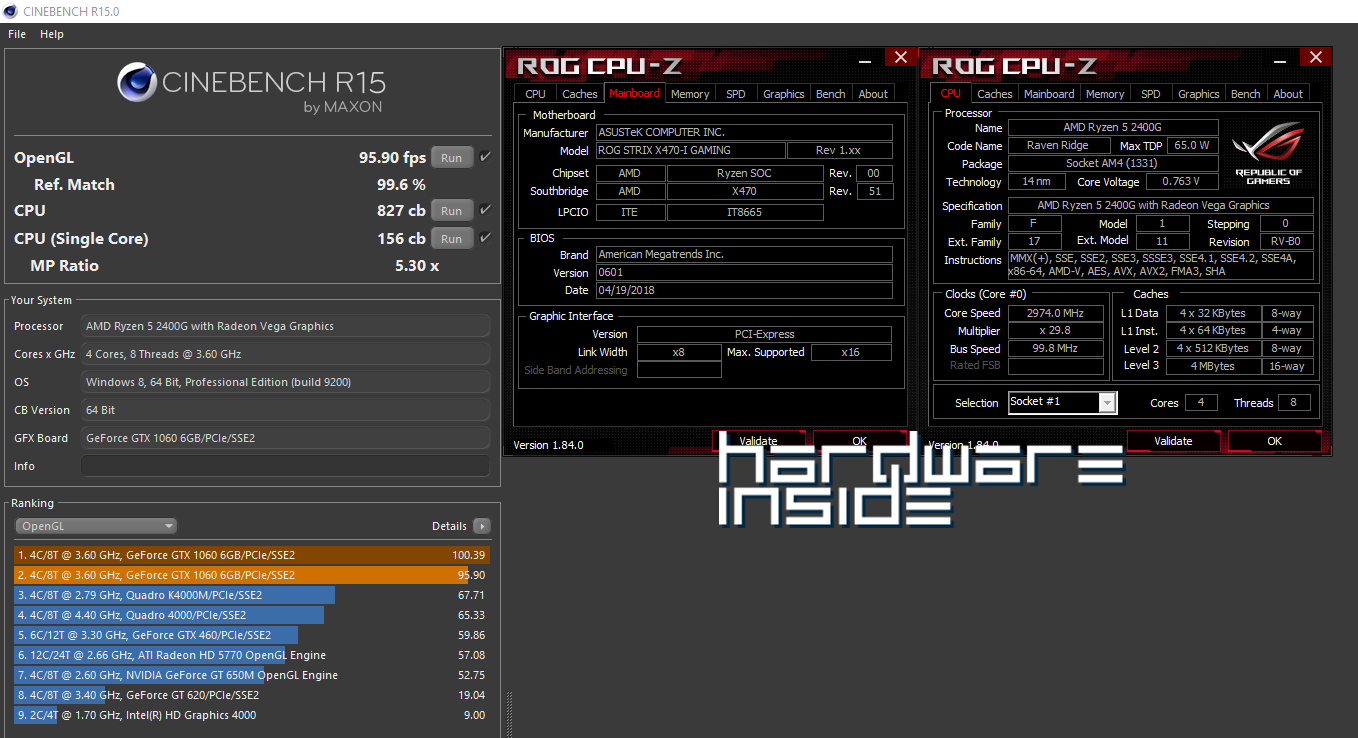The height and width of the screenshot is (738, 1358).
Task: Toggle the CPU Single Core checkbox
Action: [x=485, y=238]
